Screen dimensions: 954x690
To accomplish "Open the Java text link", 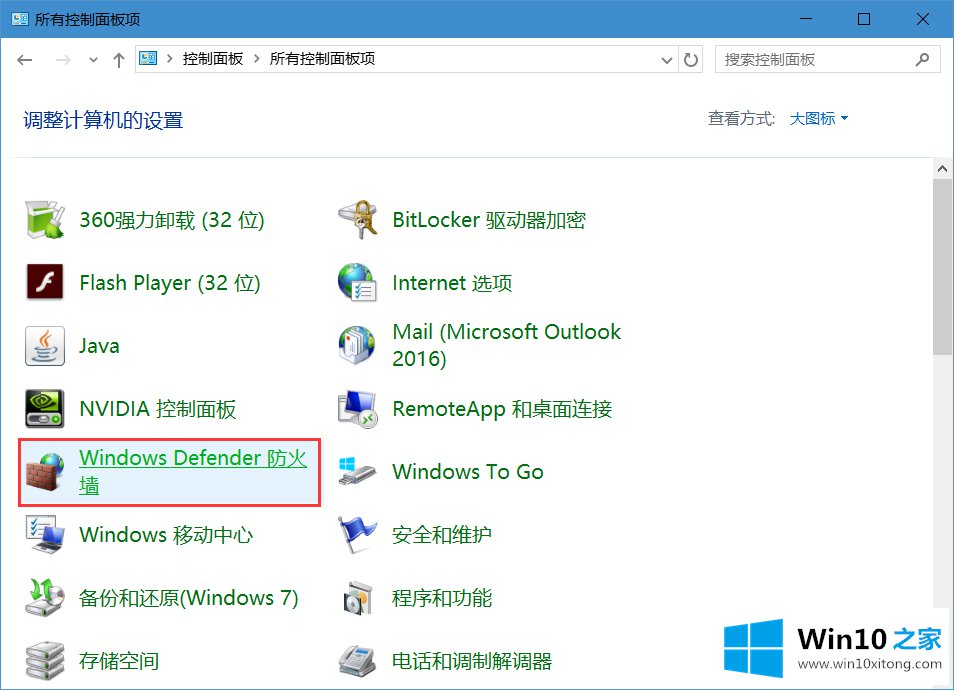I will pyautogui.click(x=99, y=346).
